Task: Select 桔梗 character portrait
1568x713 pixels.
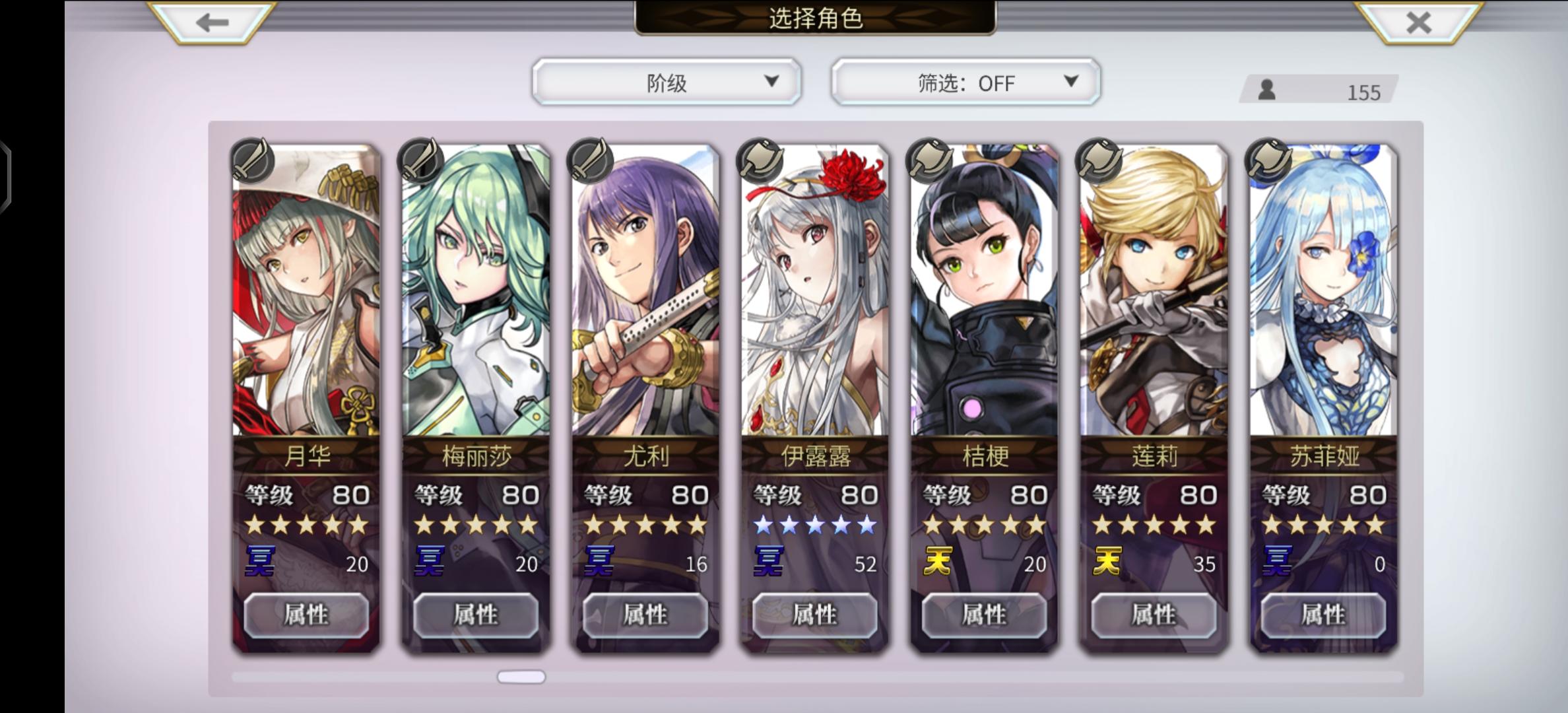Action: coord(984,290)
